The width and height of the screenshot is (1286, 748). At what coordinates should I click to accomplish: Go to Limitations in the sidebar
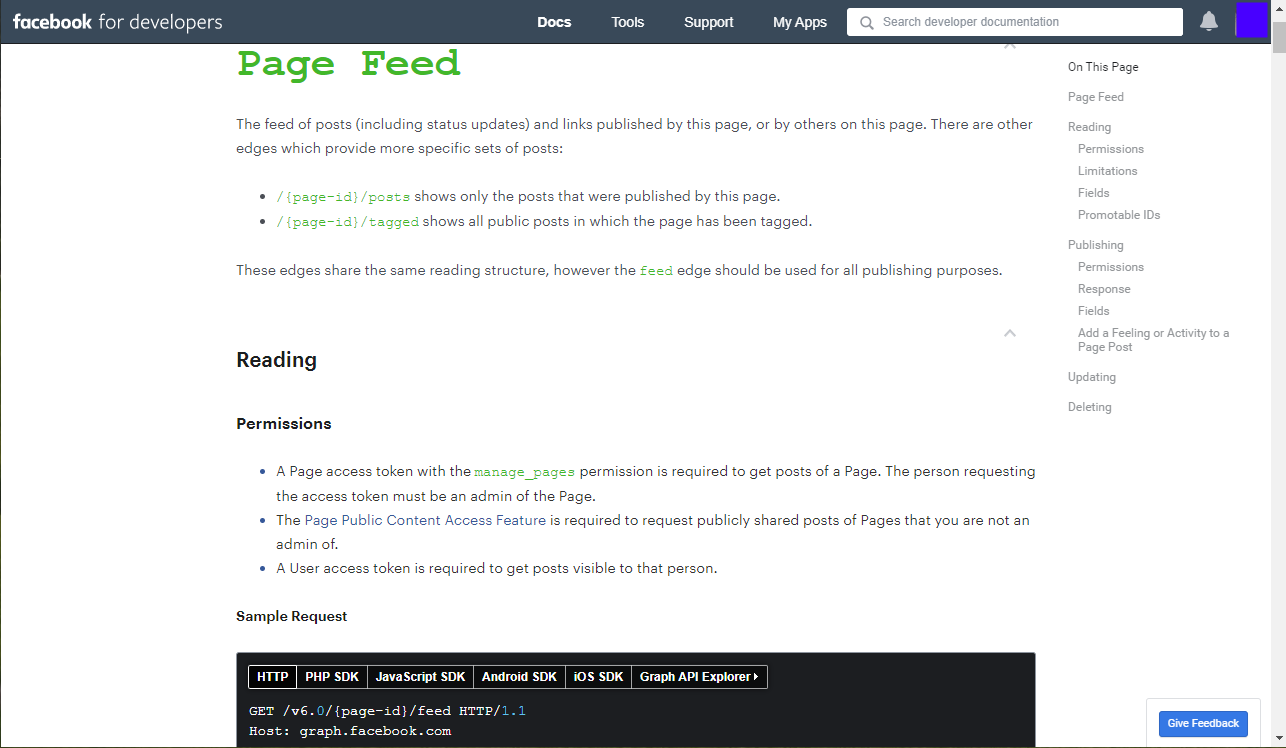1107,171
